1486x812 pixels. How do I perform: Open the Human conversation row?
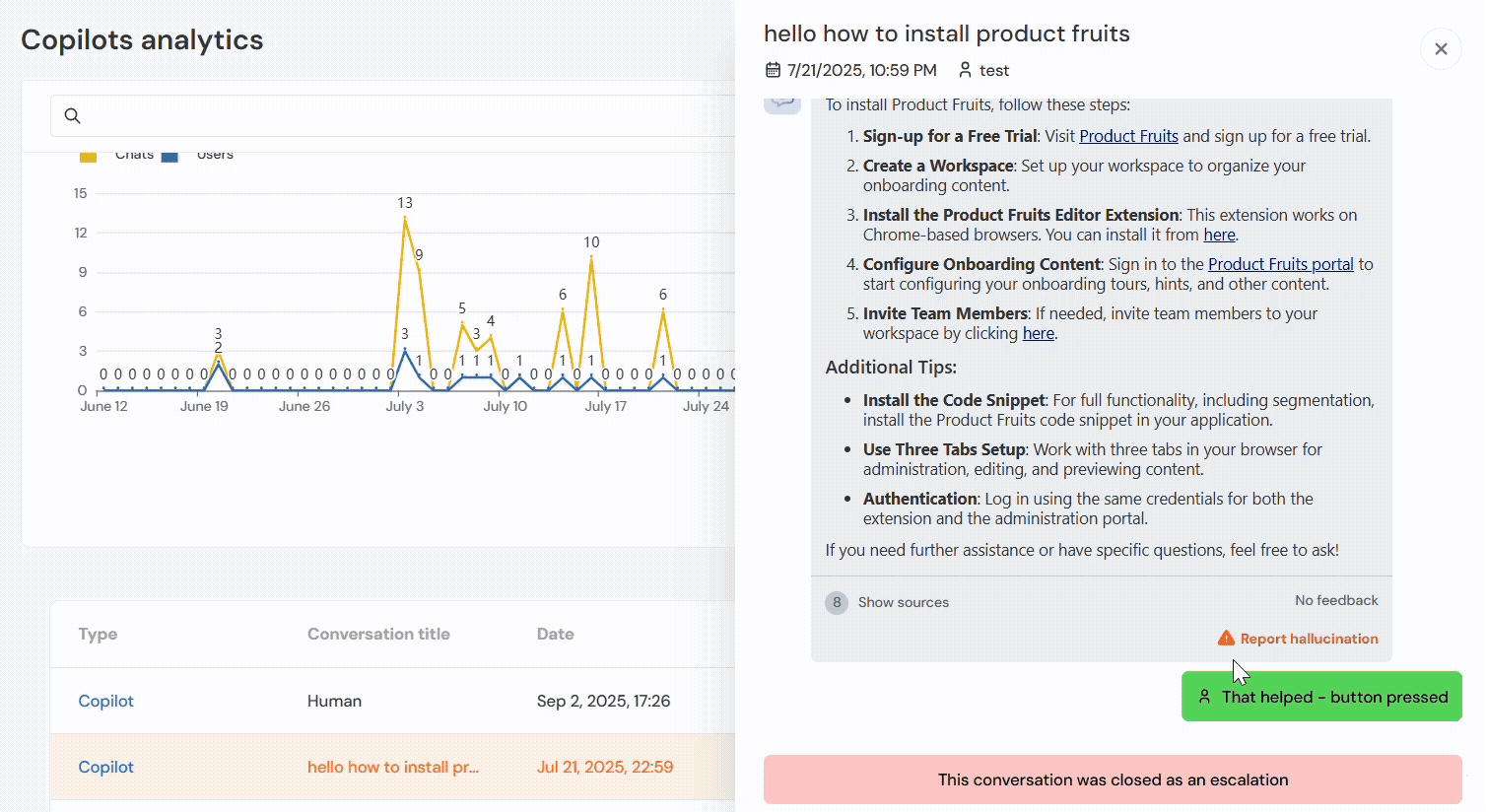pos(334,701)
